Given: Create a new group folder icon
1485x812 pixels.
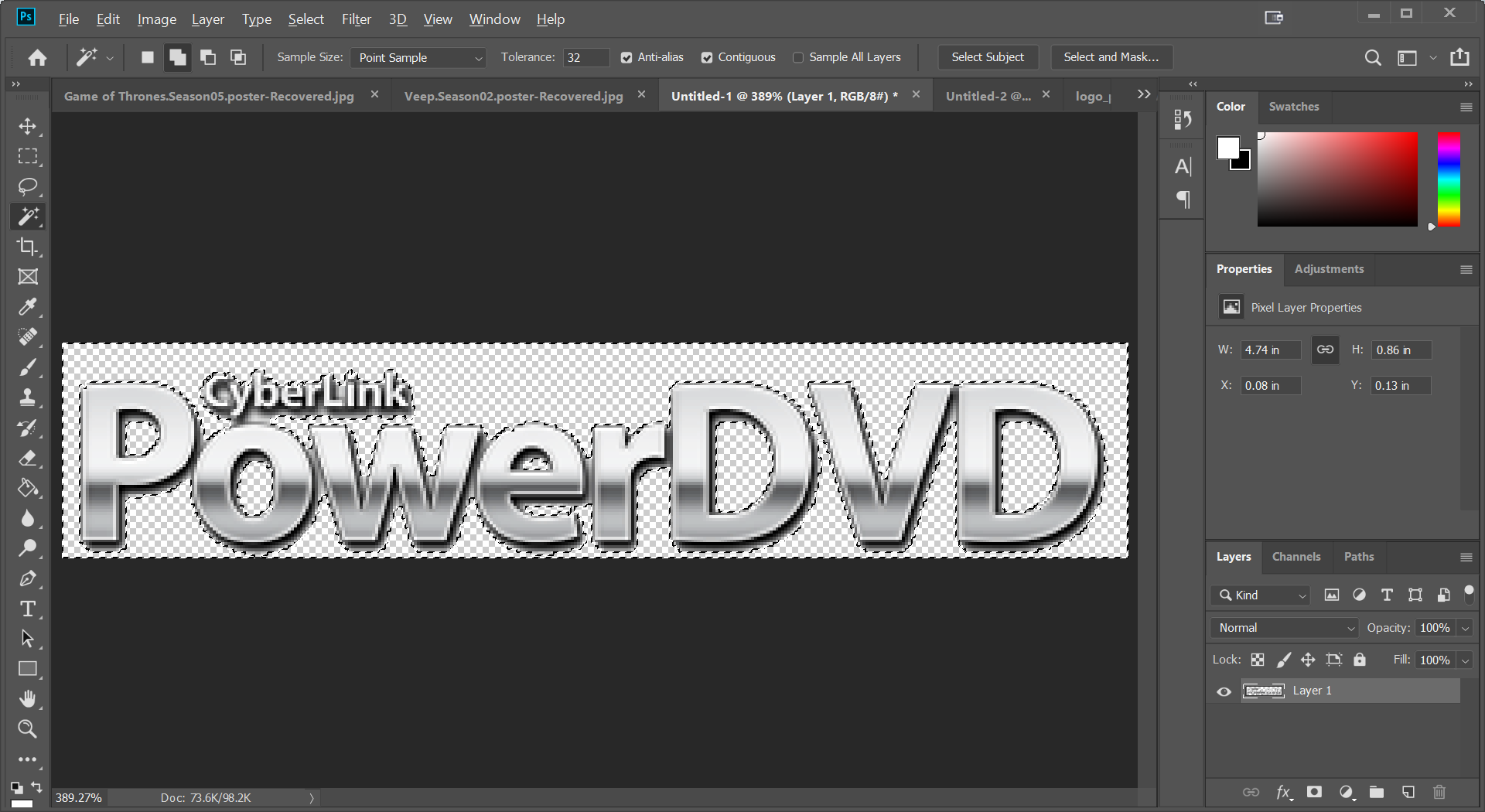Looking at the screenshot, I should click(1377, 792).
